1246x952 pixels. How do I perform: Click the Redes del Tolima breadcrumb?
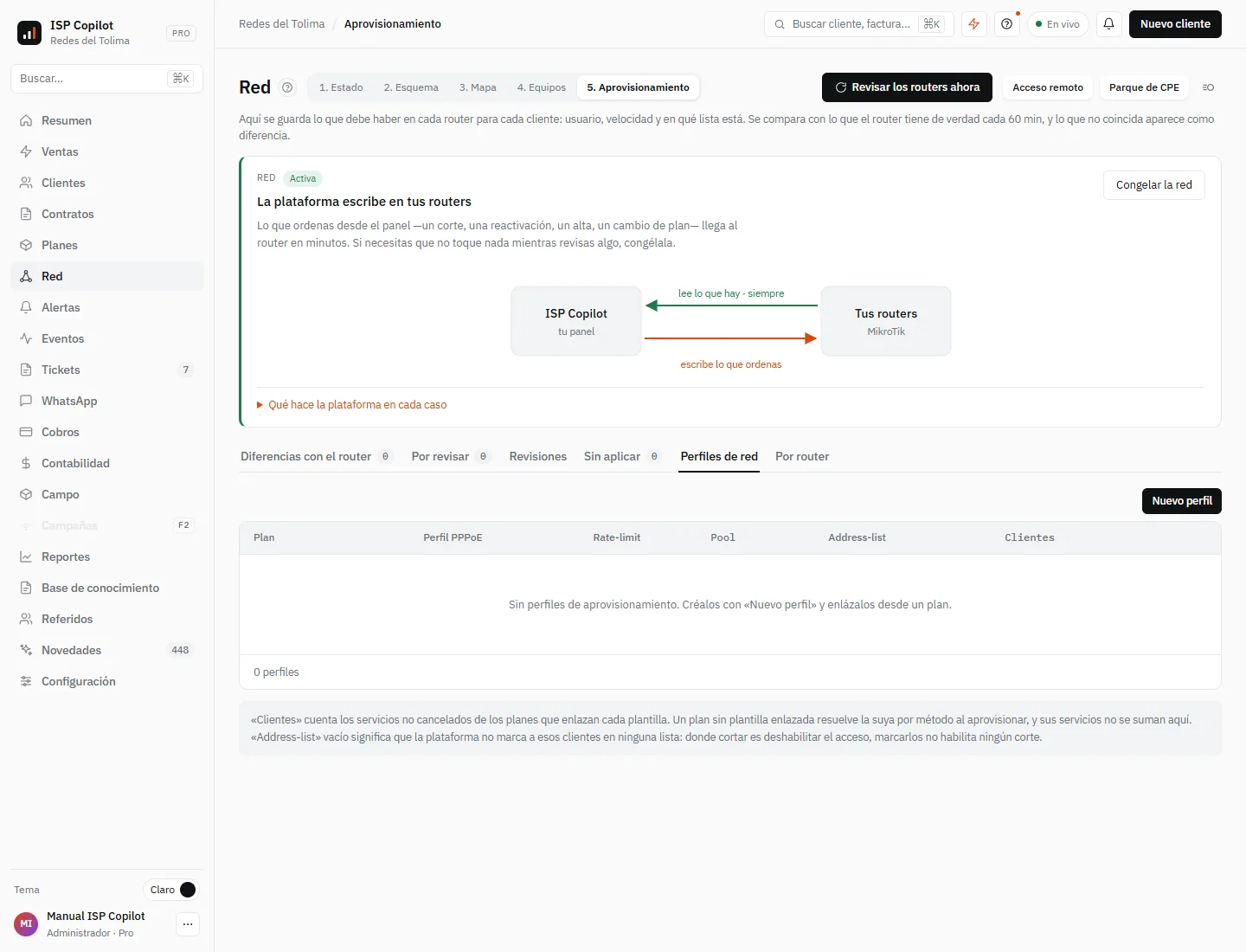pos(282,24)
